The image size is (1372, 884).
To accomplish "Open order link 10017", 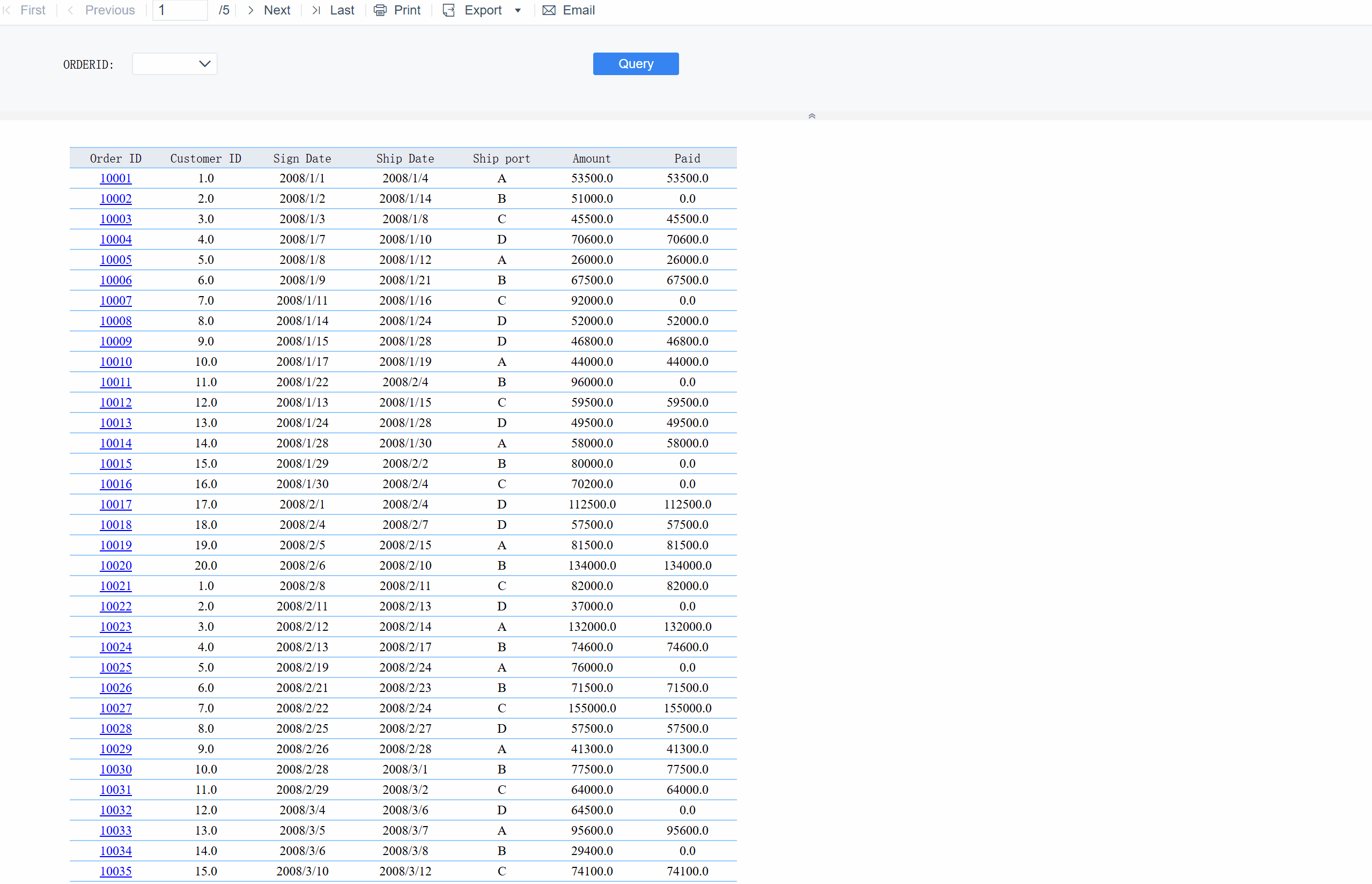I will click(x=115, y=504).
